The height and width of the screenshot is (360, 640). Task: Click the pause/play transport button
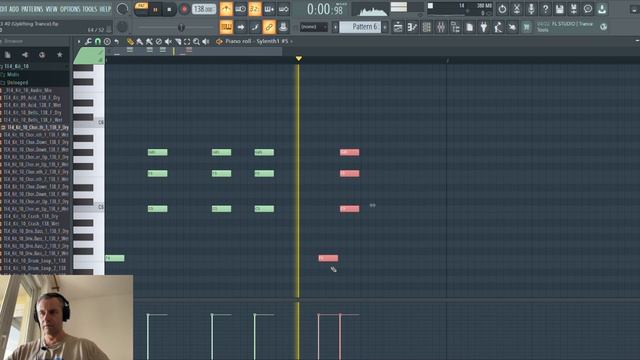(x=155, y=9)
